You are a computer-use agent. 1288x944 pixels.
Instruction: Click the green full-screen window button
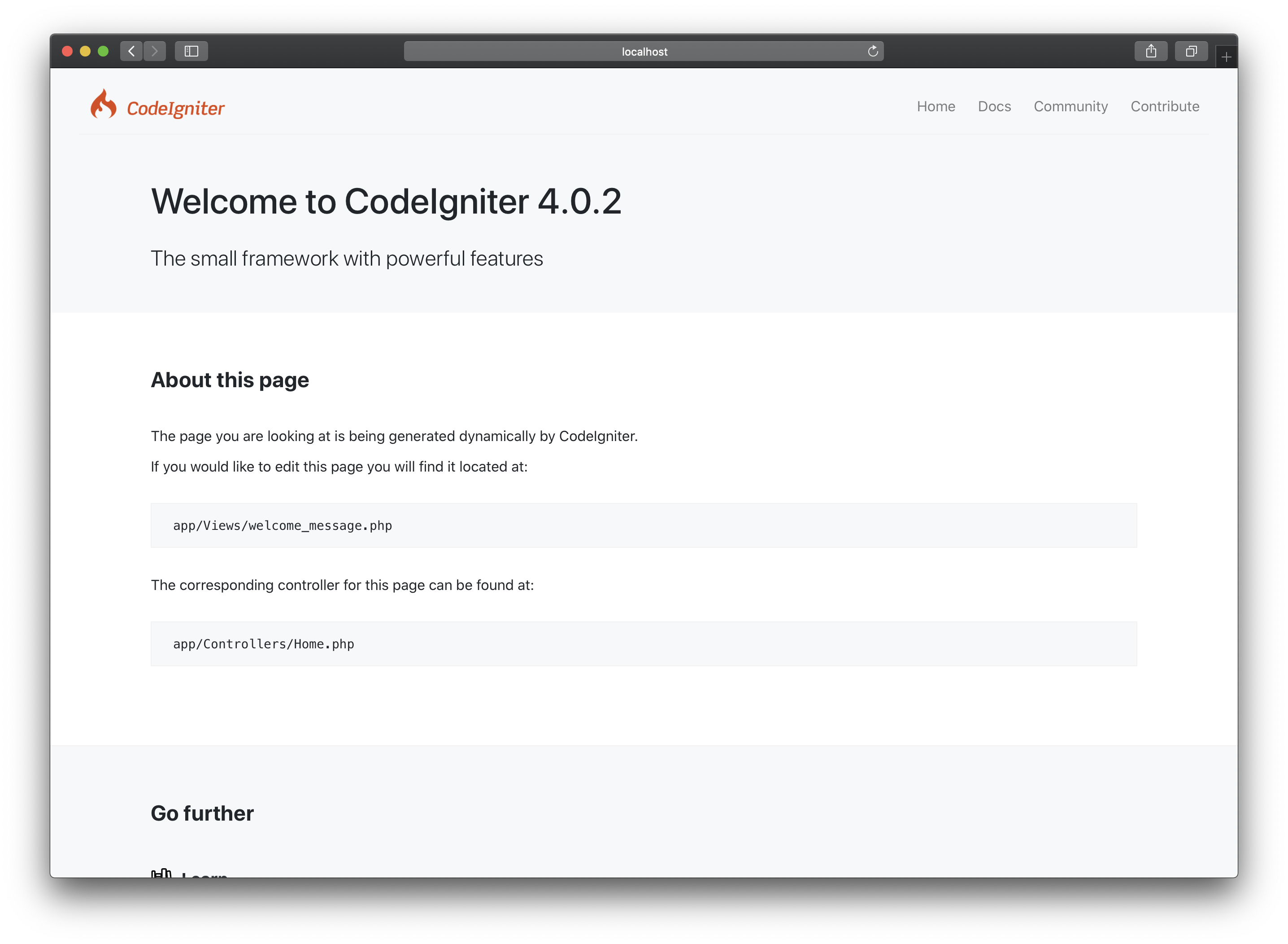(103, 52)
